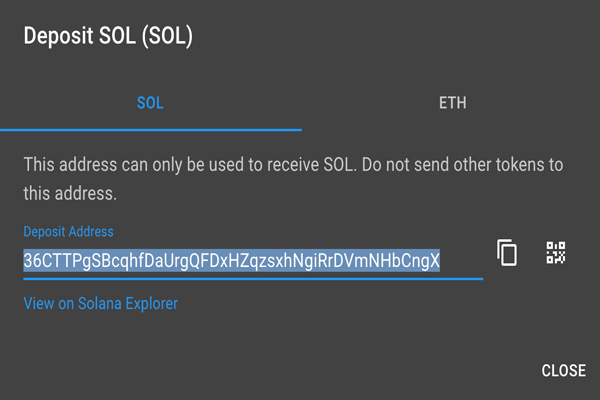This screenshot has width=600, height=400.
Task: Tap the QR code icon next to copy
Action: coord(556,253)
